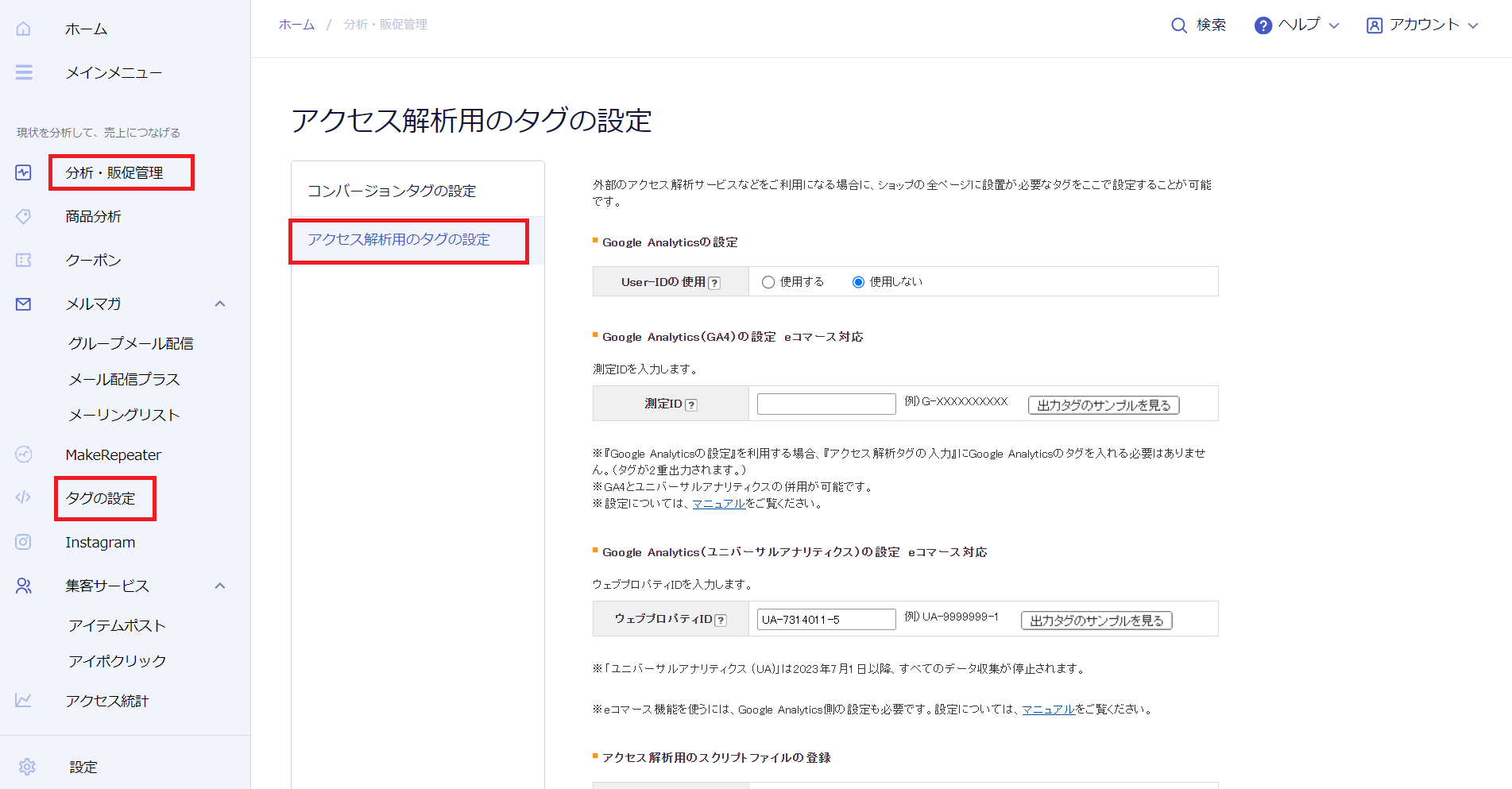Click the hamburger main menu icon
Image resolution: width=1512 pixels, height=789 pixels.
pyautogui.click(x=24, y=72)
